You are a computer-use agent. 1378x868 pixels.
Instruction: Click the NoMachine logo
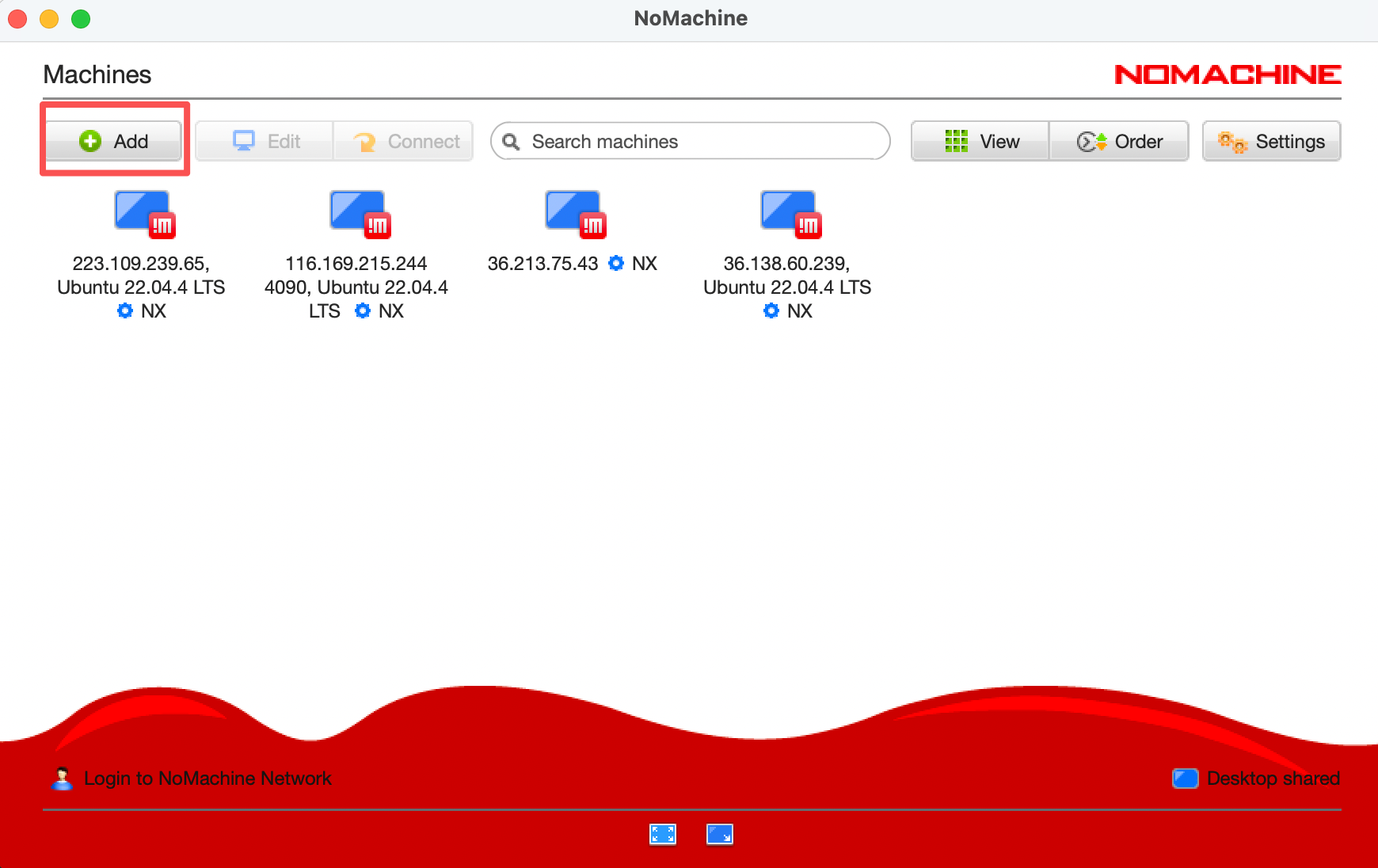(1228, 74)
